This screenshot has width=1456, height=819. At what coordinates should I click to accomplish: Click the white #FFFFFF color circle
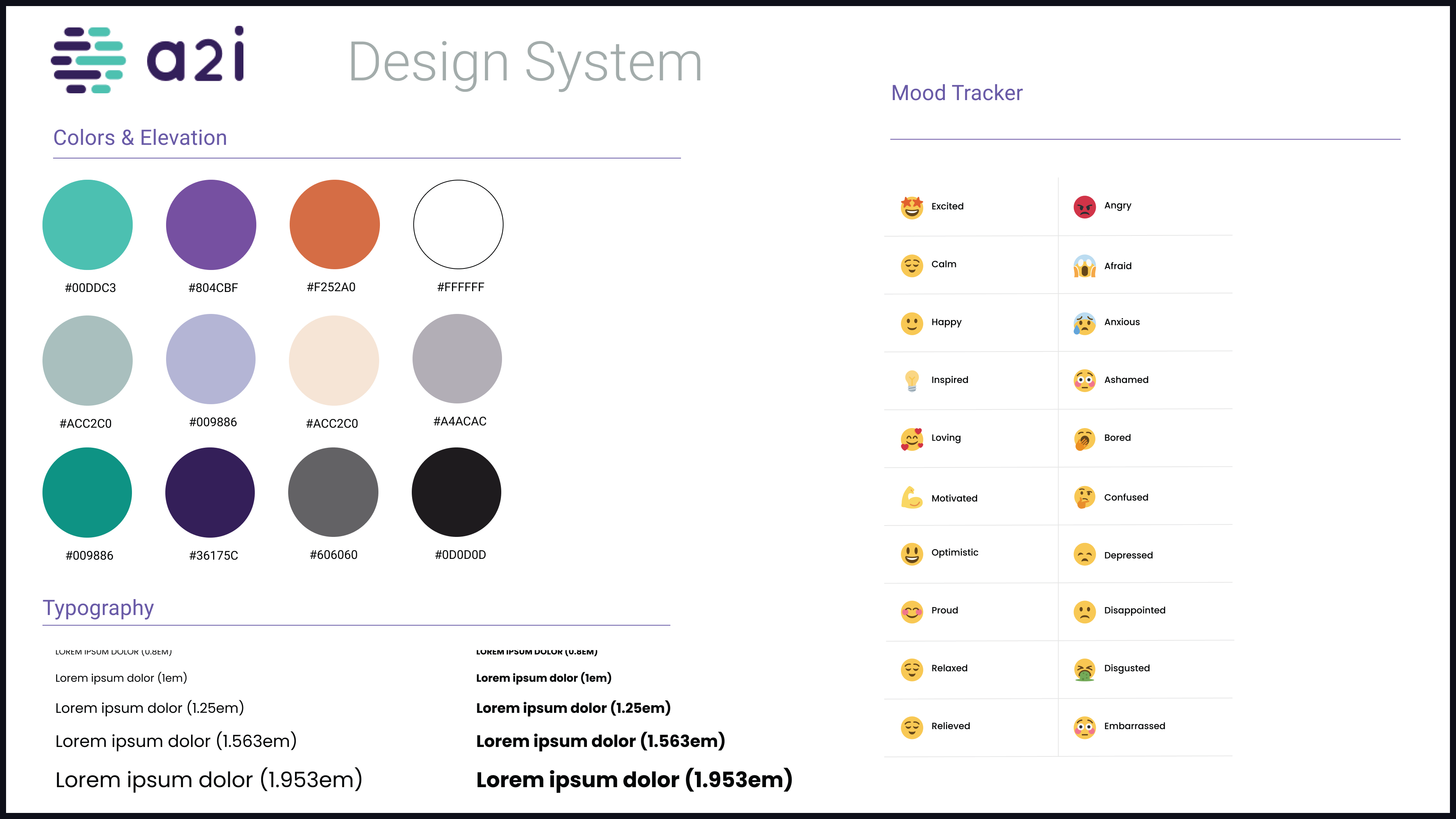pyautogui.click(x=458, y=224)
